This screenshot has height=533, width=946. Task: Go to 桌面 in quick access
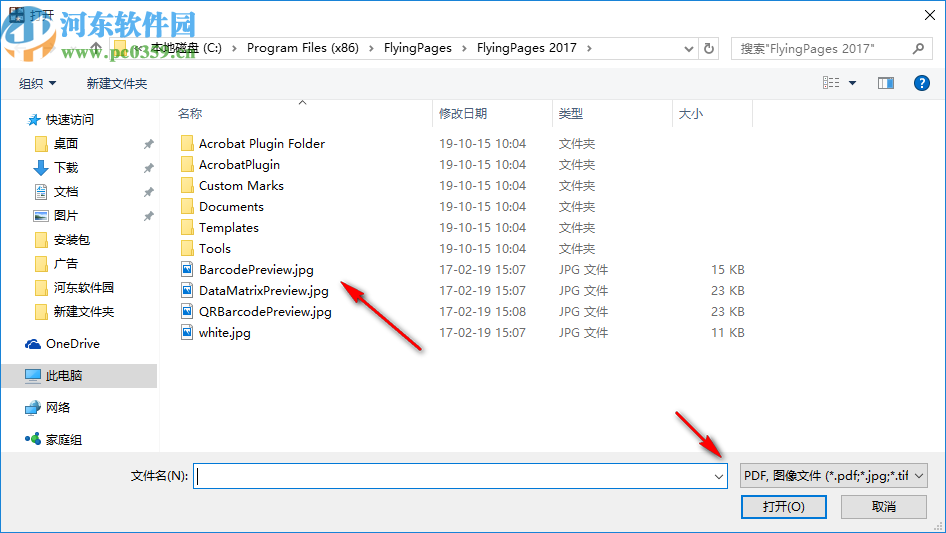tap(66, 144)
